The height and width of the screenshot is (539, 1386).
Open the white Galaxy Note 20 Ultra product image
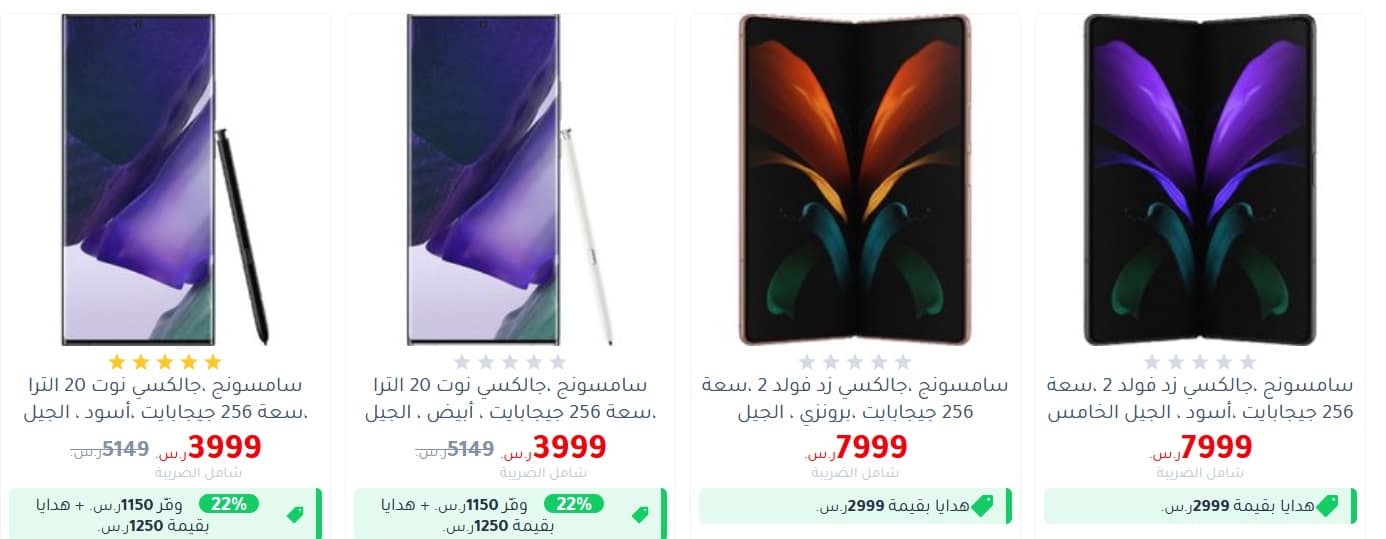click(x=510, y=180)
